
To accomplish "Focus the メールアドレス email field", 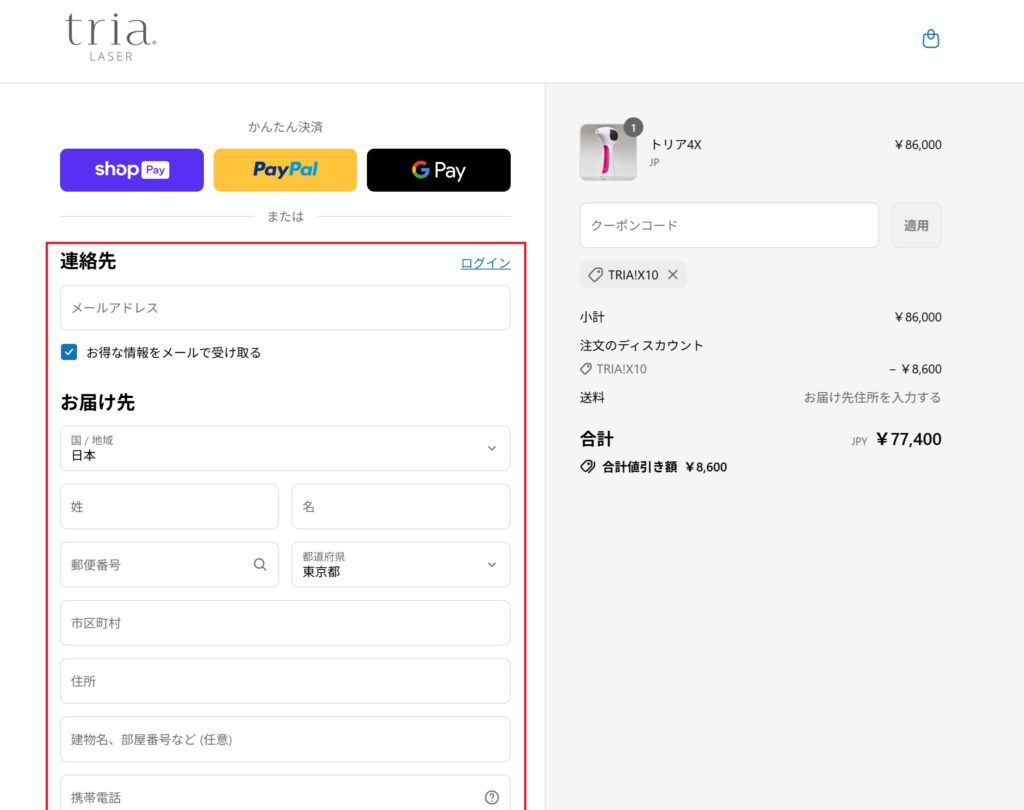I will point(285,308).
